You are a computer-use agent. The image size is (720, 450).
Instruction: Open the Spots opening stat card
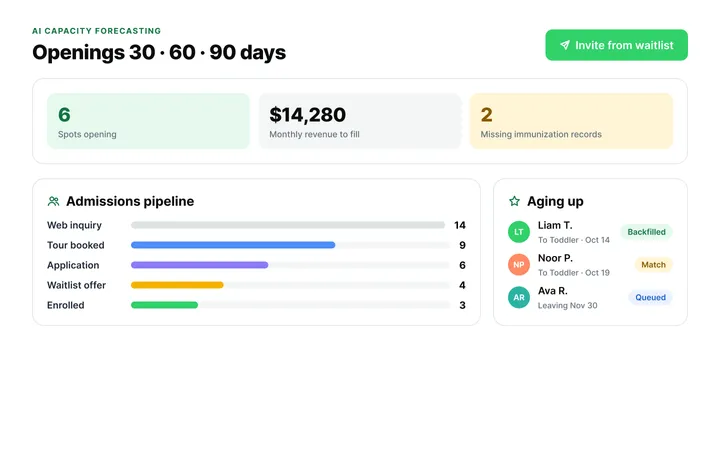(148, 121)
